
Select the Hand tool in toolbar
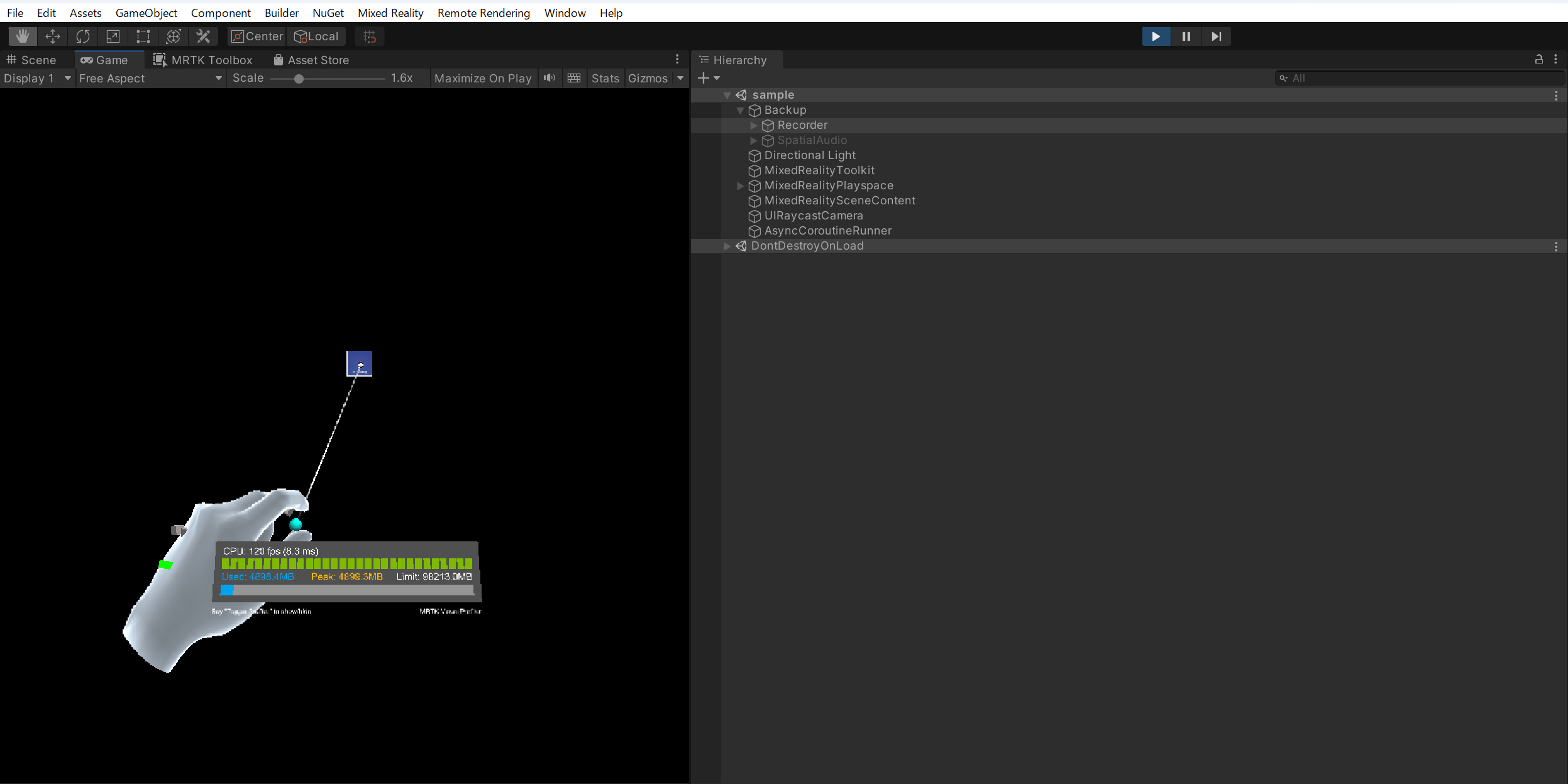pos(23,36)
